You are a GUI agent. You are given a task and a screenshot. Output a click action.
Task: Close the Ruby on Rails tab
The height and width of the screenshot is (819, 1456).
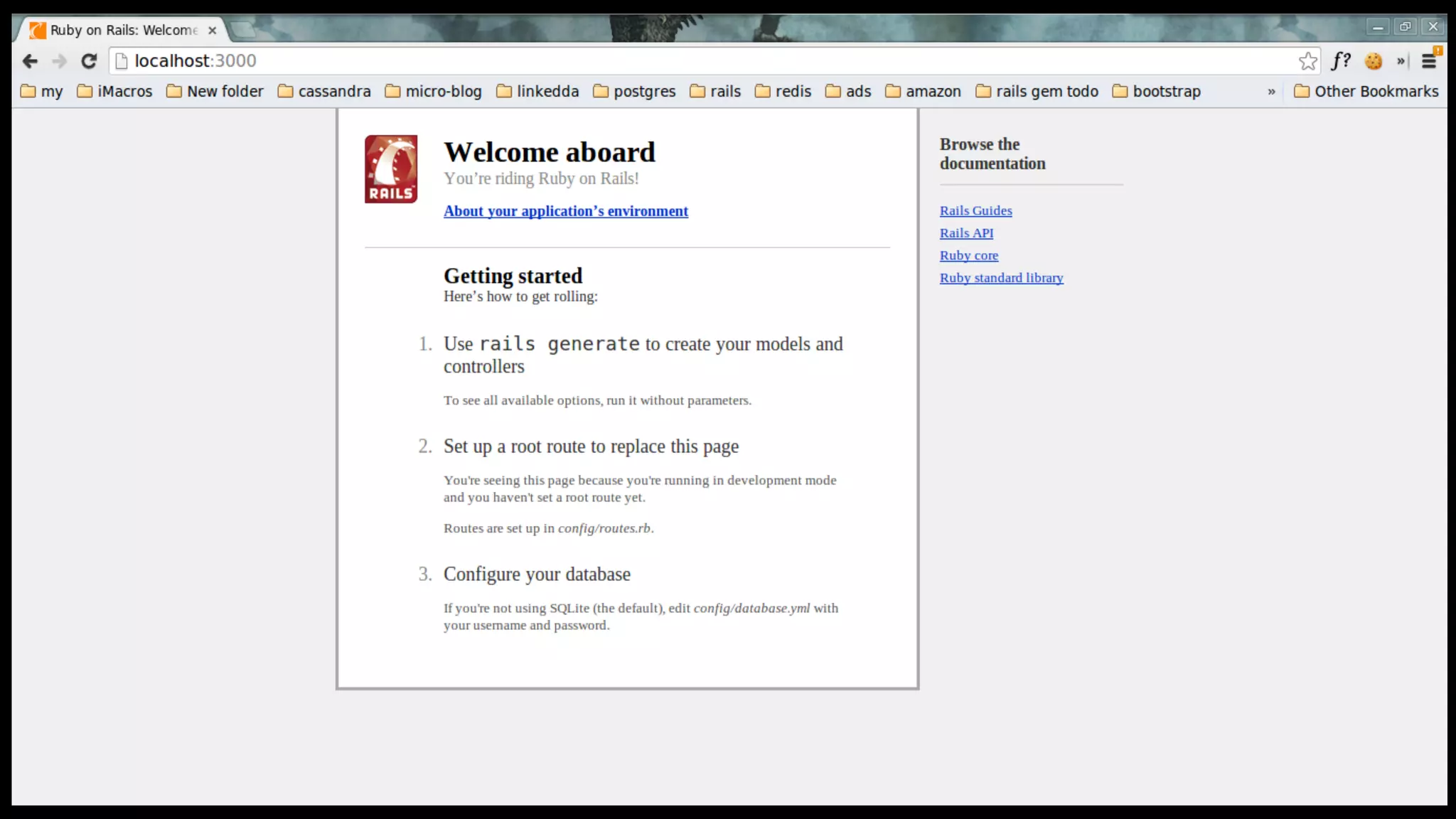pyautogui.click(x=212, y=30)
